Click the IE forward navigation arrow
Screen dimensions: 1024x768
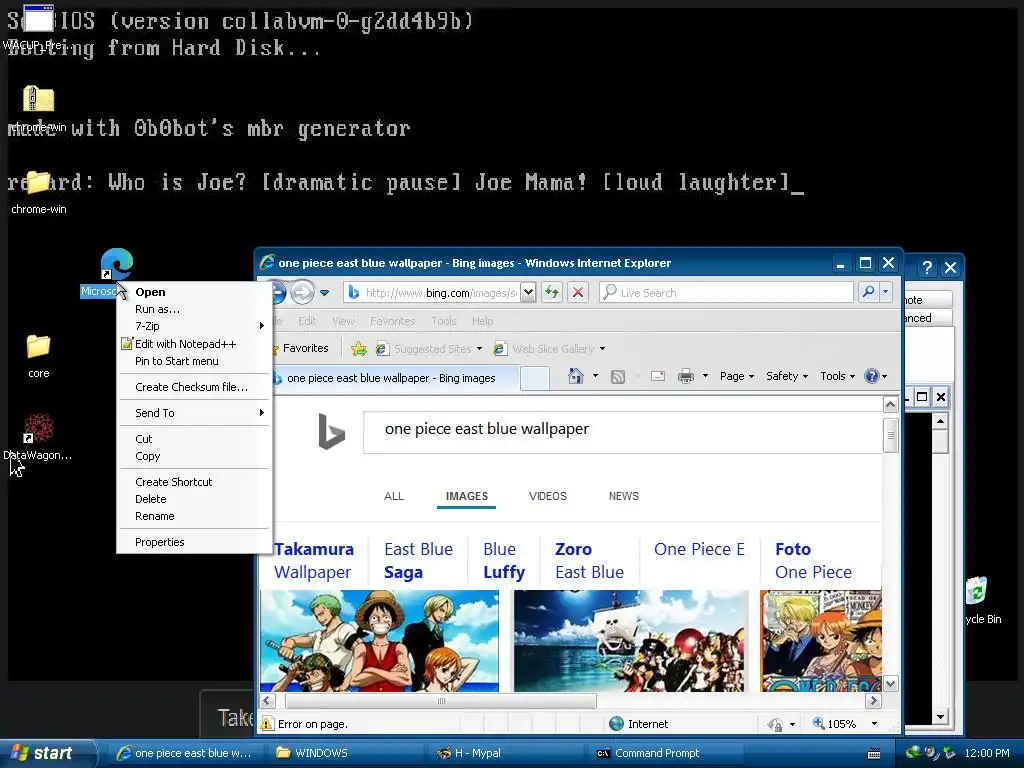(x=302, y=293)
